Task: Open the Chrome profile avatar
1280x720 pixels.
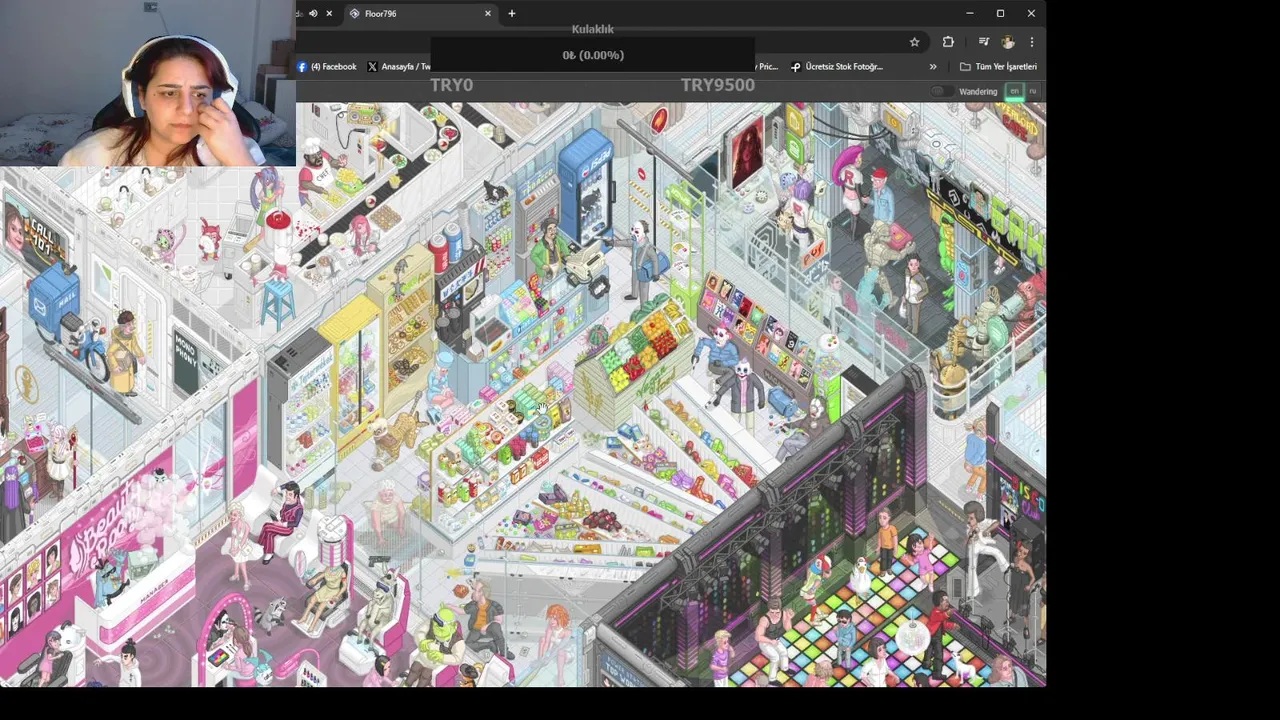Action: pos(1008,42)
